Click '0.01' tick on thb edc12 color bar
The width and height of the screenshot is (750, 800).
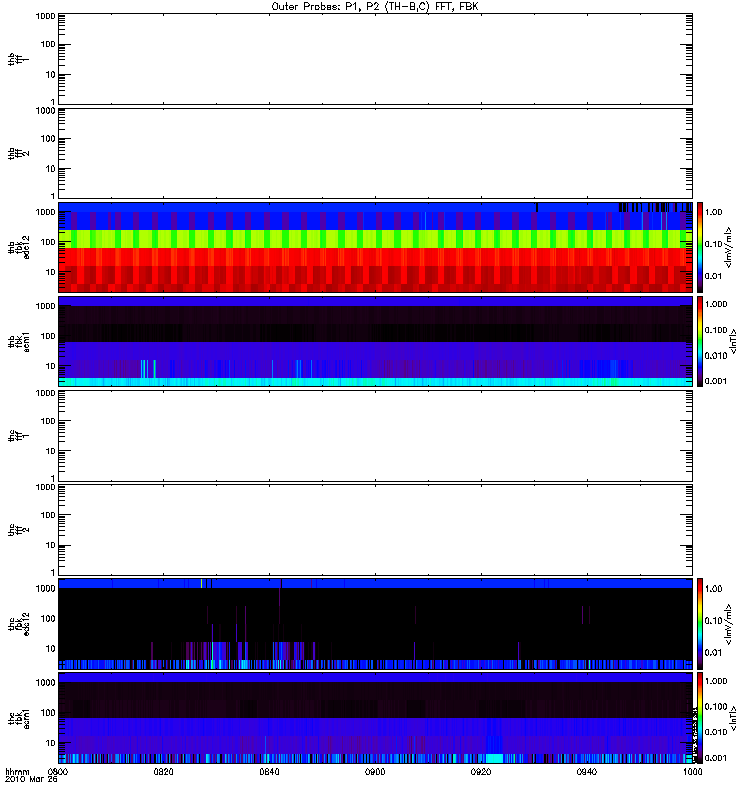pos(713,276)
